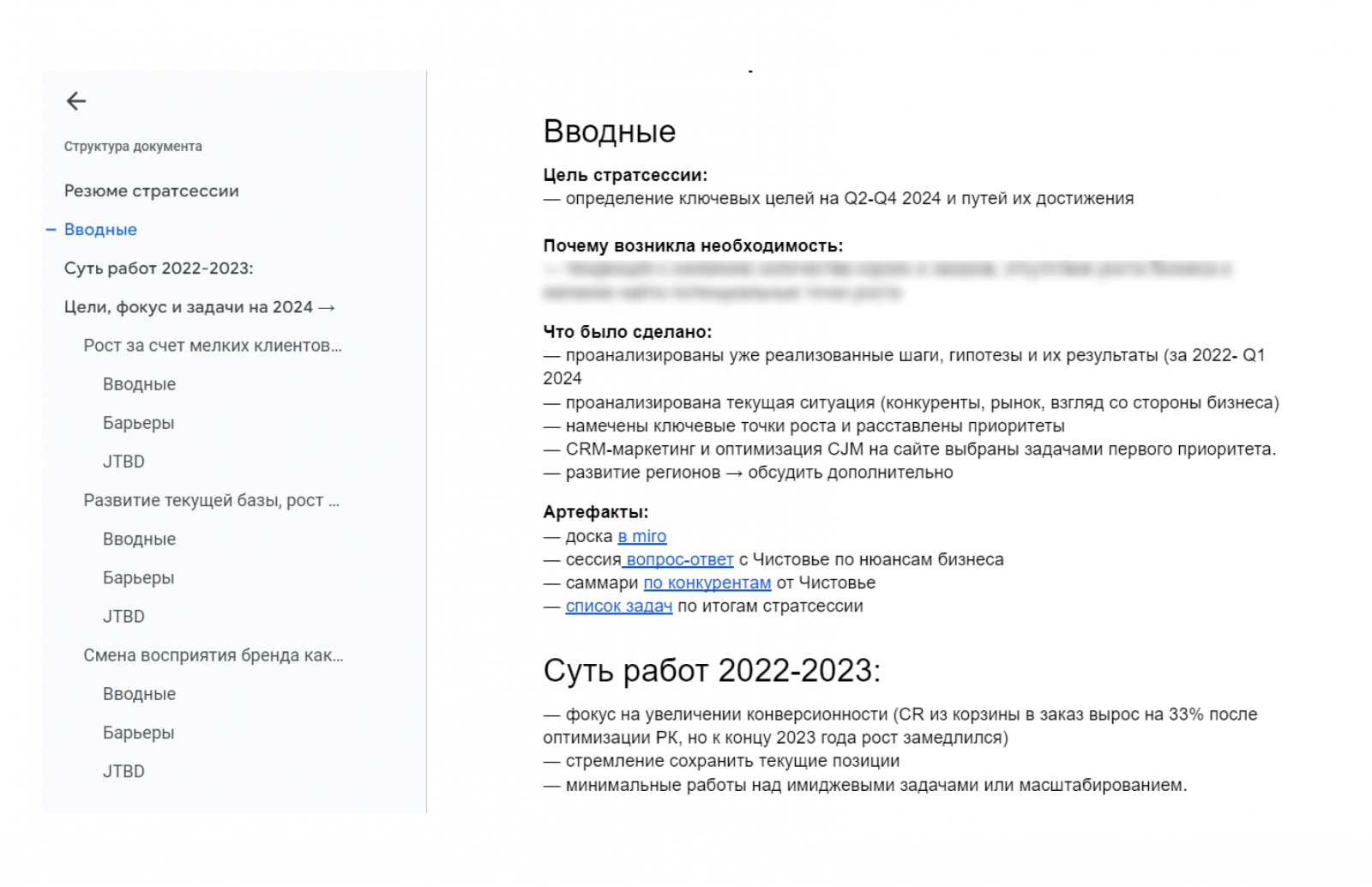The image size is (1372, 887).
Task: Select 'JTBD' under 'Развитие текущей базы'
Action: point(123,617)
